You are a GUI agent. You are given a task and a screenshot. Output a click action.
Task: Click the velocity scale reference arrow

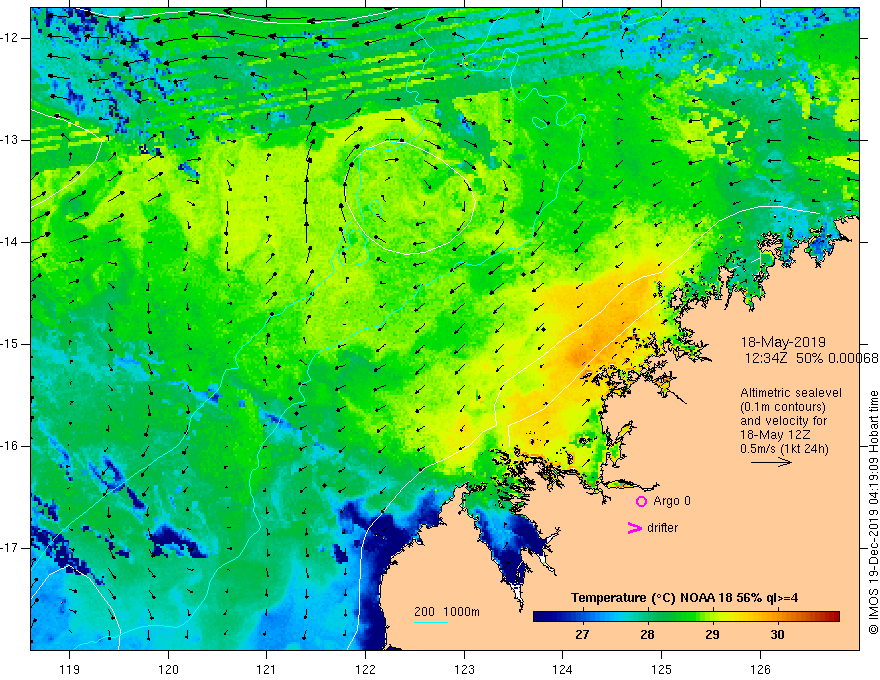[x=771, y=462]
